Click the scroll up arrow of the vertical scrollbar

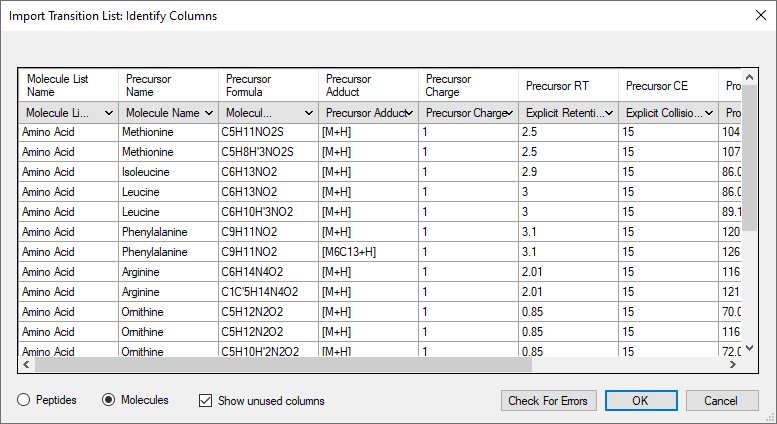(749, 77)
